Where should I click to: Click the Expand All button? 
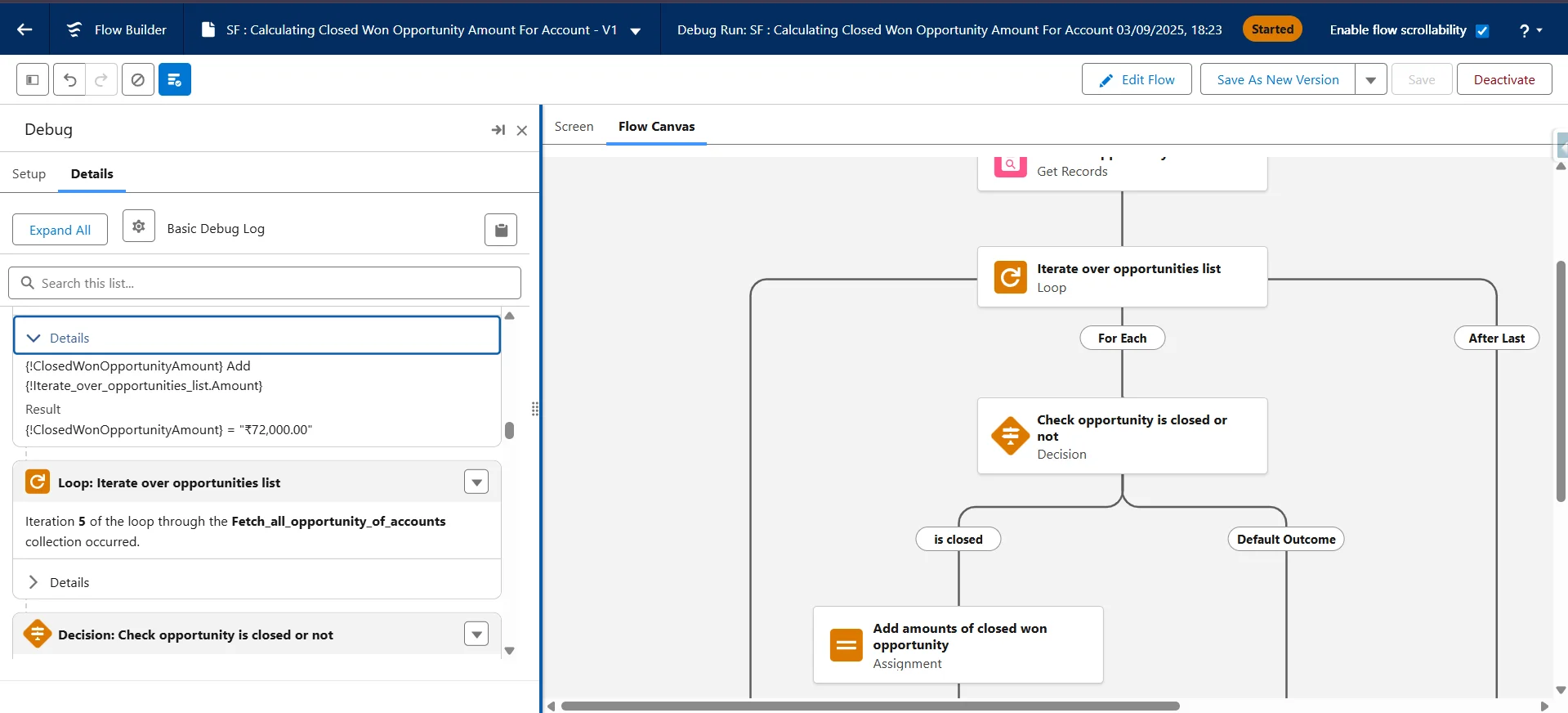tap(60, 230)
